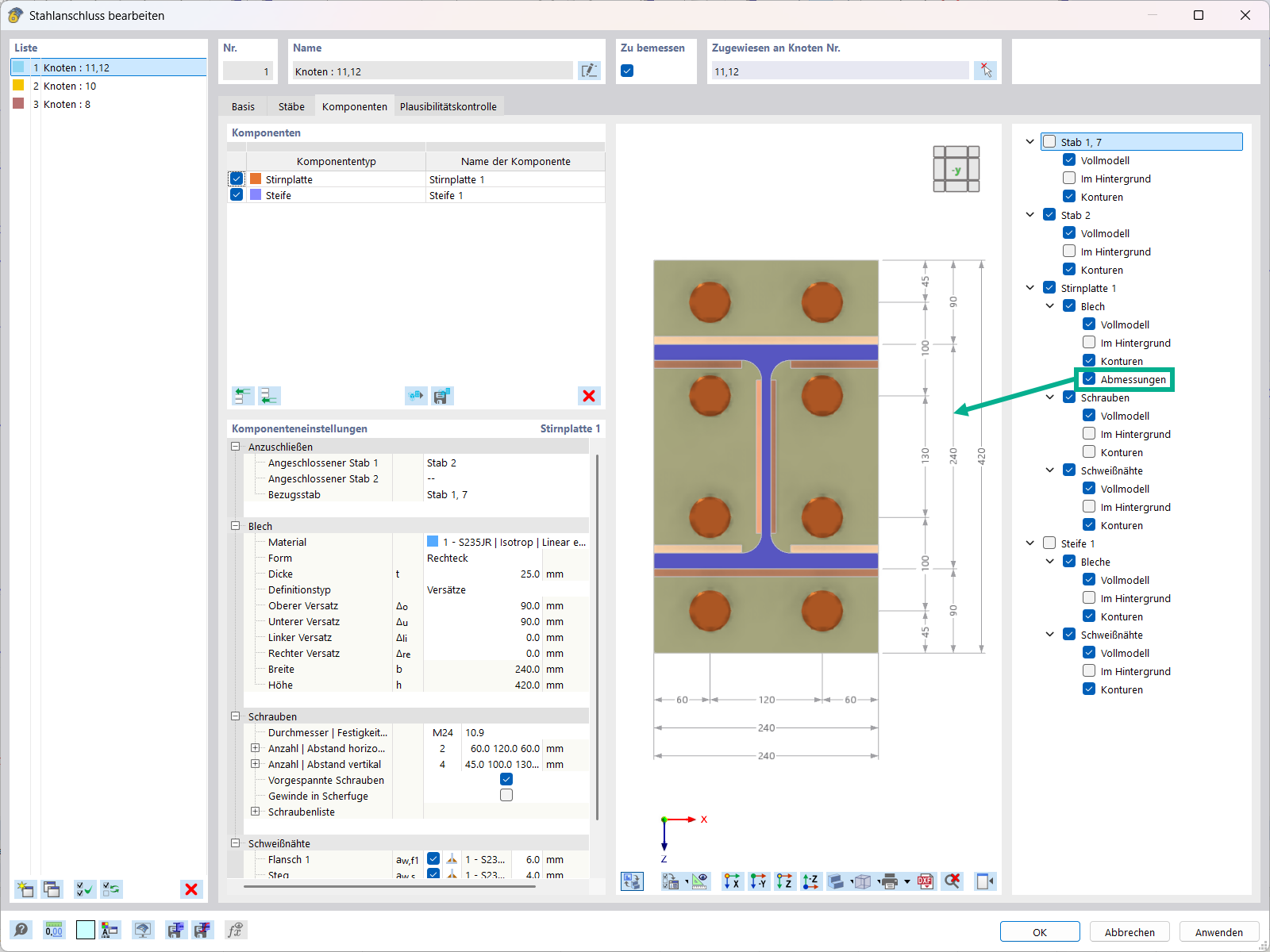Toggle side panel icon at toolbar end
This screenshot has width=1270, height=952.
pyautogui.click(x=985, y=881)
